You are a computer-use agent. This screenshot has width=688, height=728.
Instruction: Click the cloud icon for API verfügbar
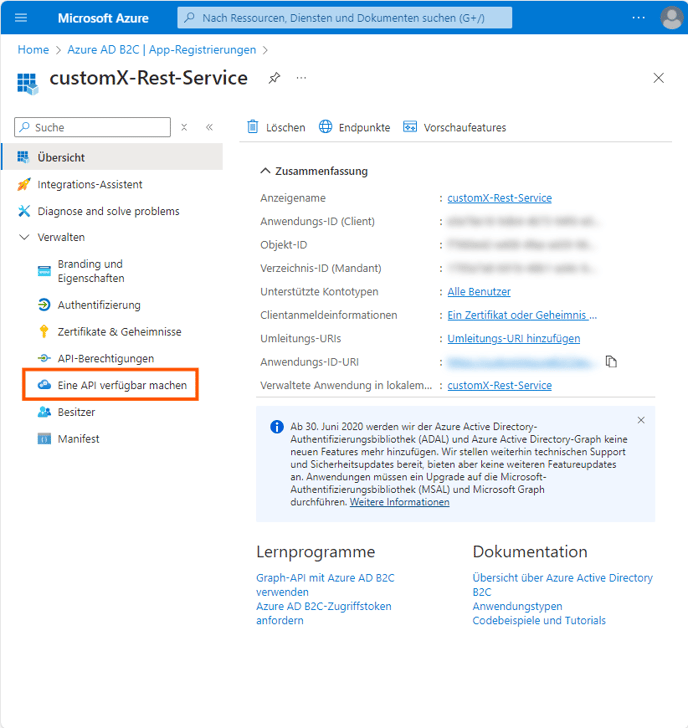44,385
